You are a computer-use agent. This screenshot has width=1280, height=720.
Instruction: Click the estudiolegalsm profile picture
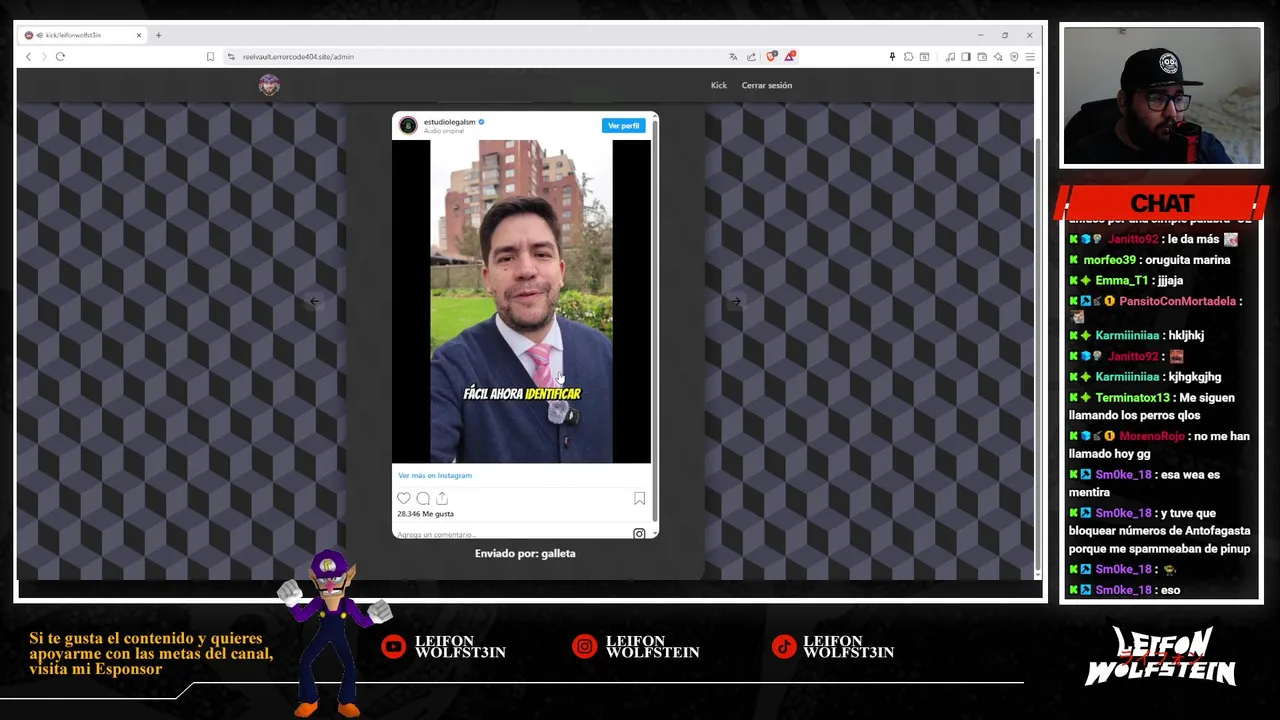pos(408,125)
